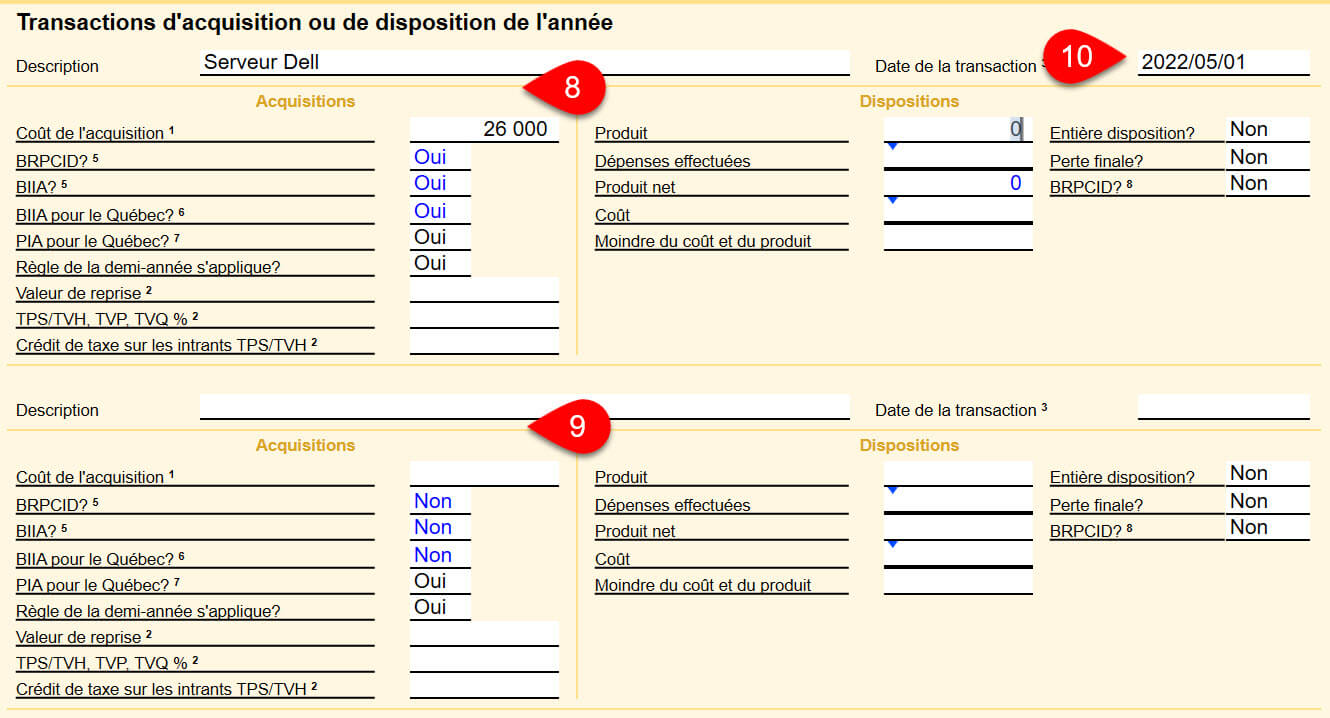Click 'Crédit de taxe sur les intrants' label, second block
Viewport: 1330px width, 718px height.
167,687
